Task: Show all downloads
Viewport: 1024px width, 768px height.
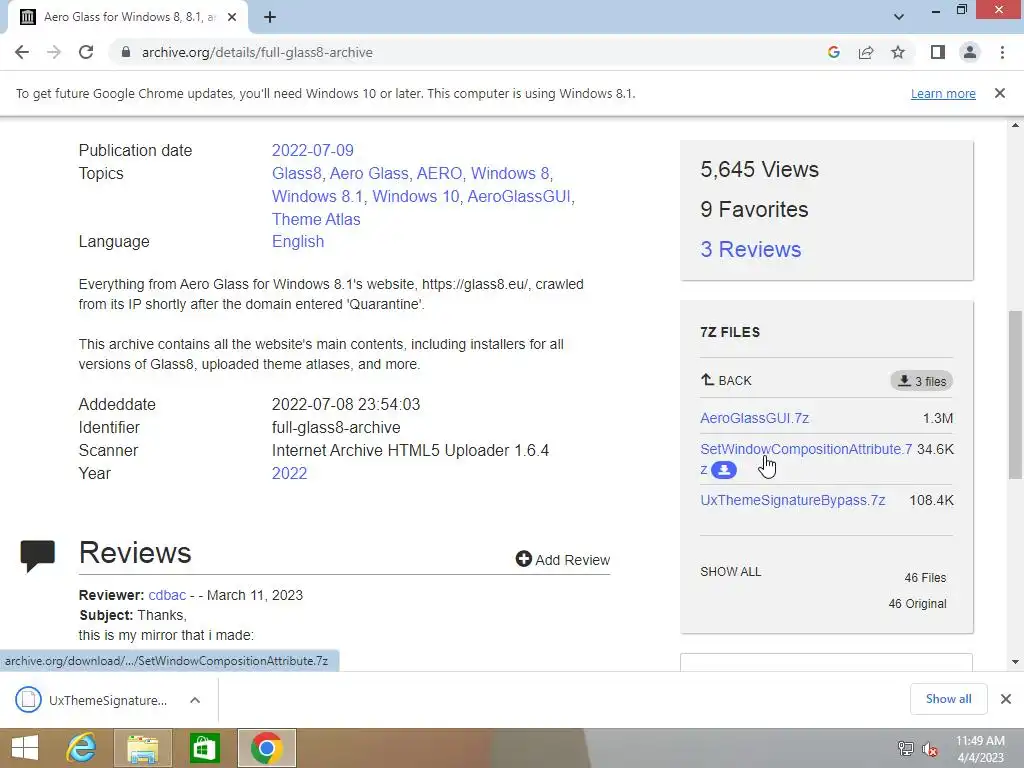Action: point(948,699)
